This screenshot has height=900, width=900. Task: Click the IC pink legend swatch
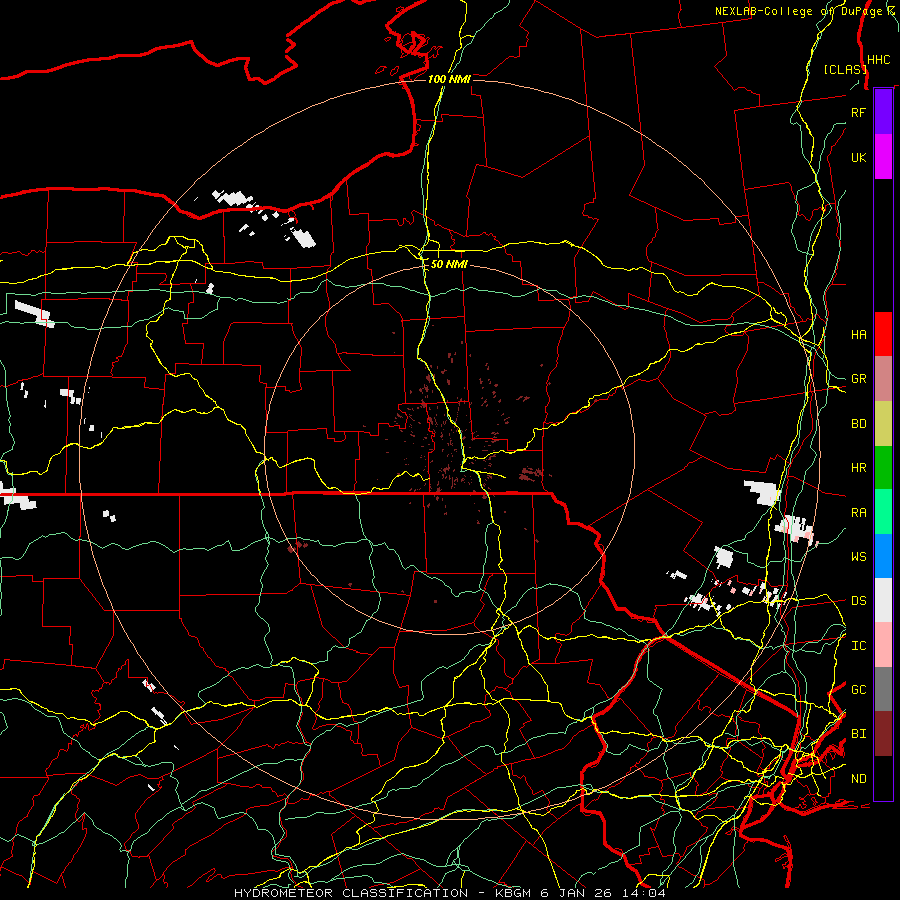(883, 645)
